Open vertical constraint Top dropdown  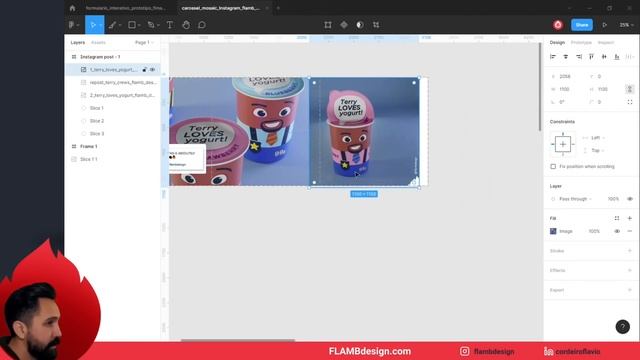tap(598, 151)
